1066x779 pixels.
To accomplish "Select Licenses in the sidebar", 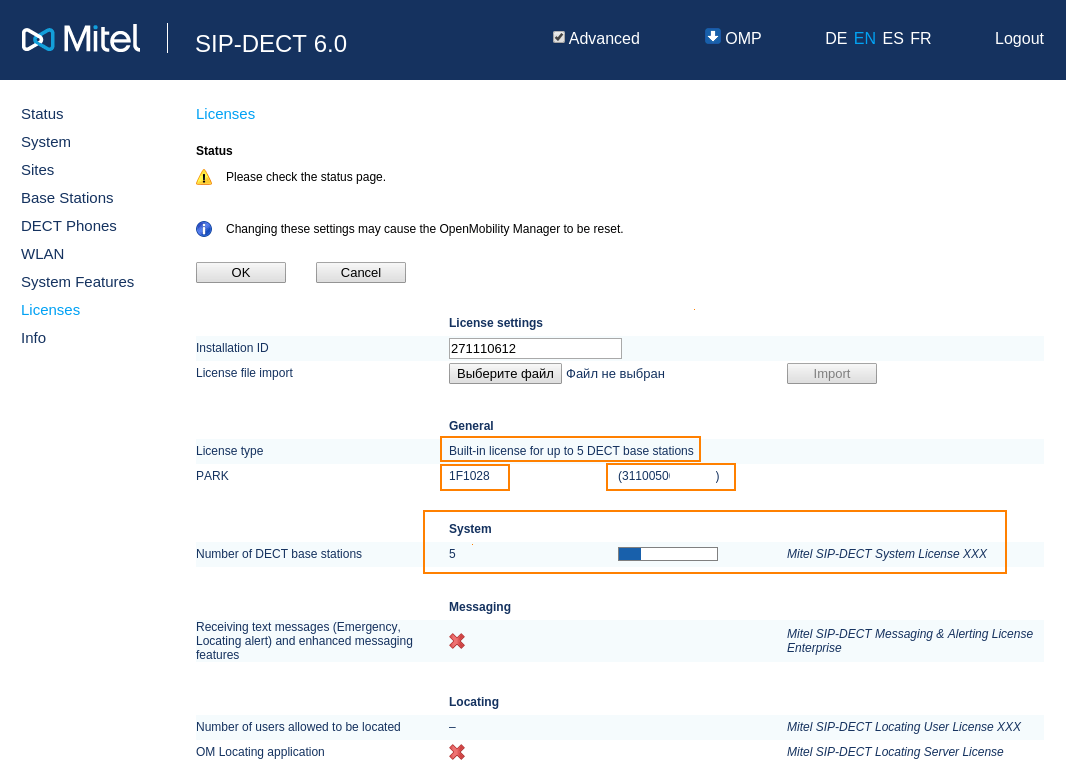I will (50, 310).
